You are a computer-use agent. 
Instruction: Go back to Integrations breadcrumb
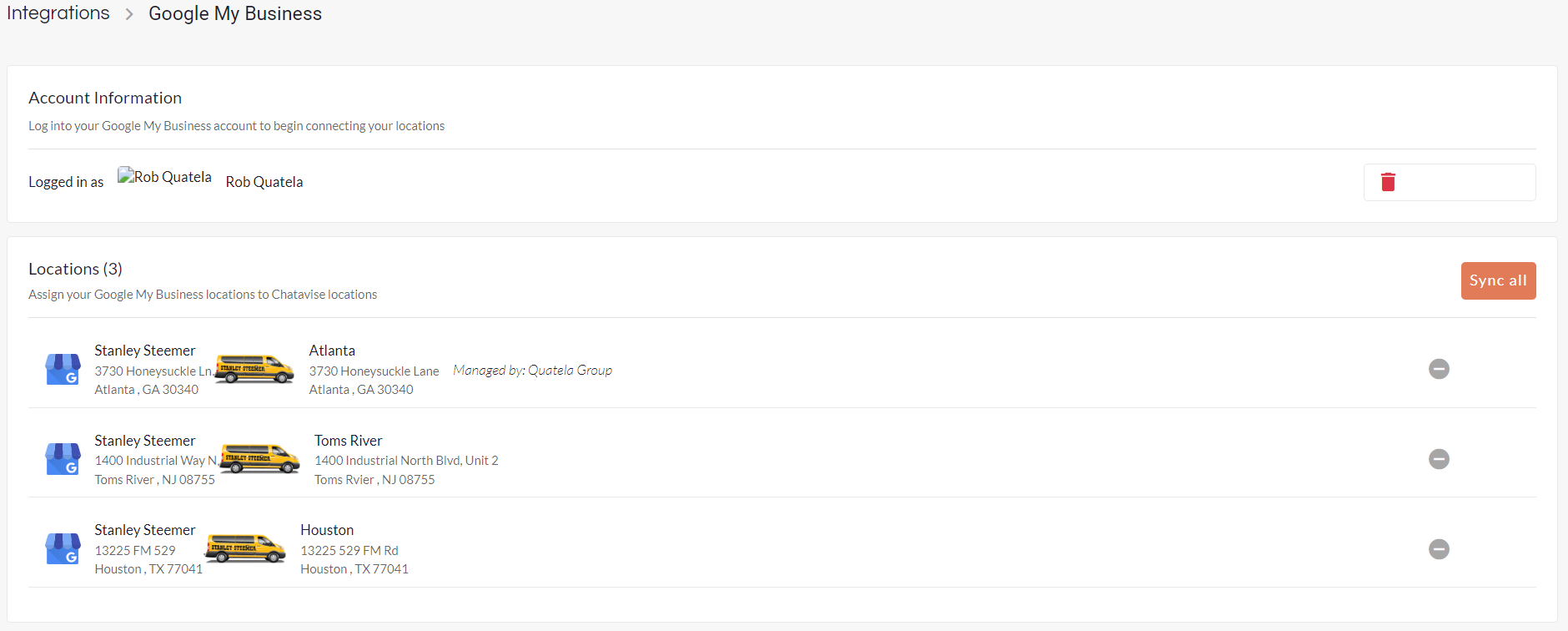[x=58, y=13]
